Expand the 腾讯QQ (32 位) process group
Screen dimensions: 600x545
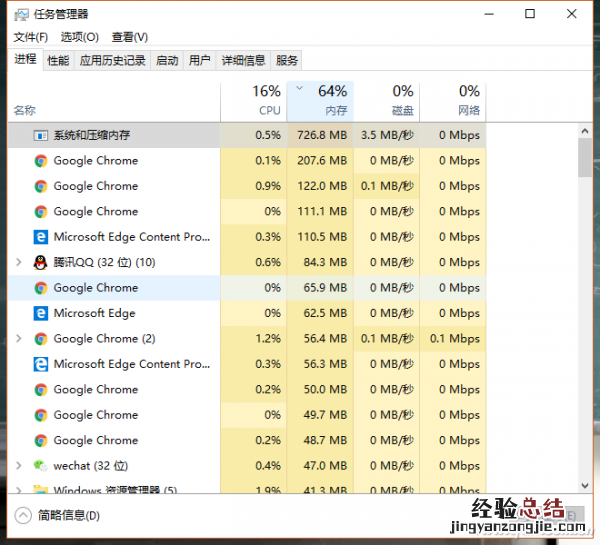coord(19,262)
